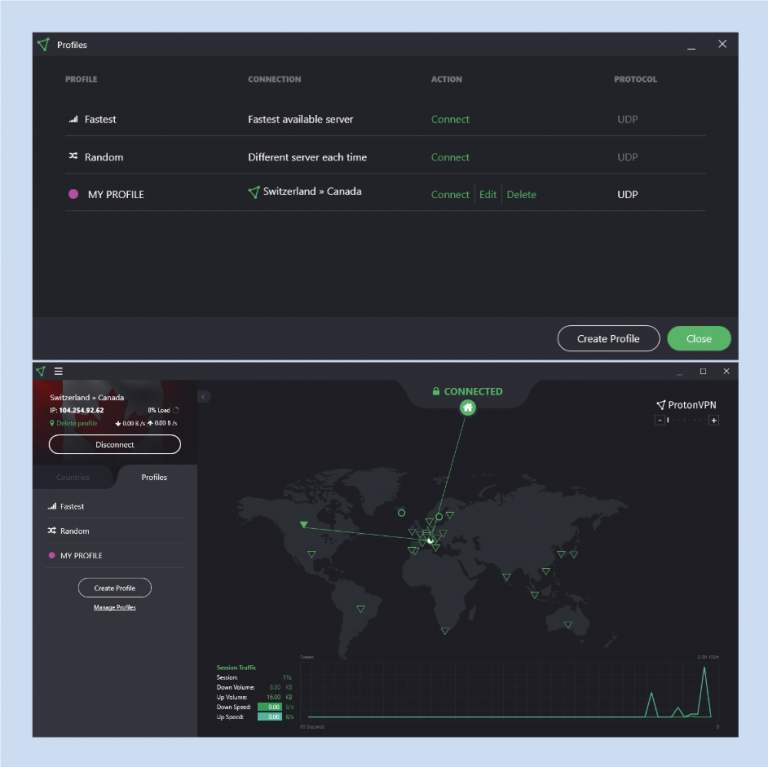Viewport: 768px width, 767px height.
Task: Click the South Africa server marker on map
Action: tap(445, 631)
